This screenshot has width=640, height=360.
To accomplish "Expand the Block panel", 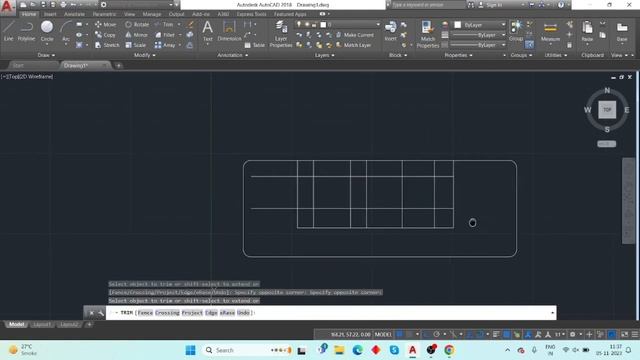I will tap(398, 55).
